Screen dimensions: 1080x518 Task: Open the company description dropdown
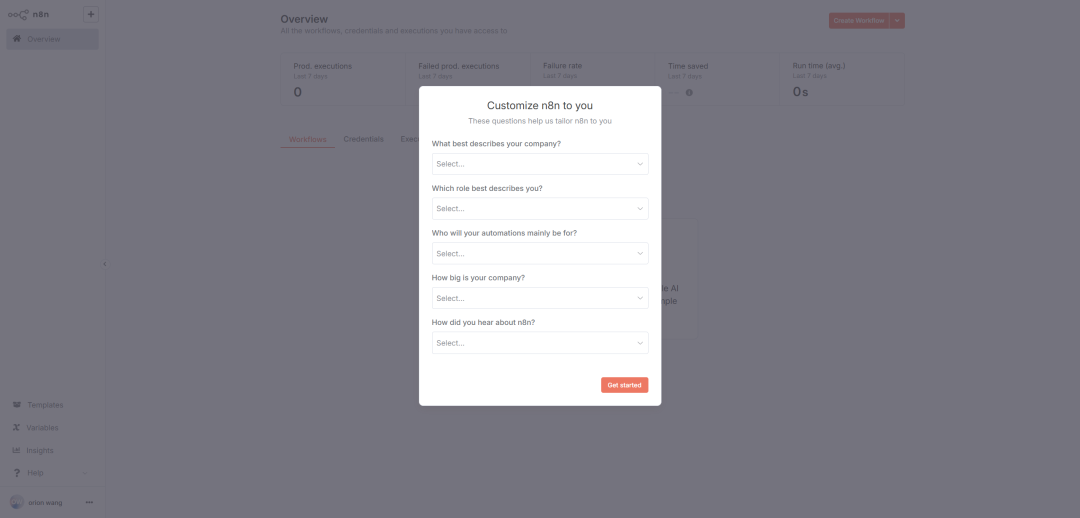tap(540, 164)
